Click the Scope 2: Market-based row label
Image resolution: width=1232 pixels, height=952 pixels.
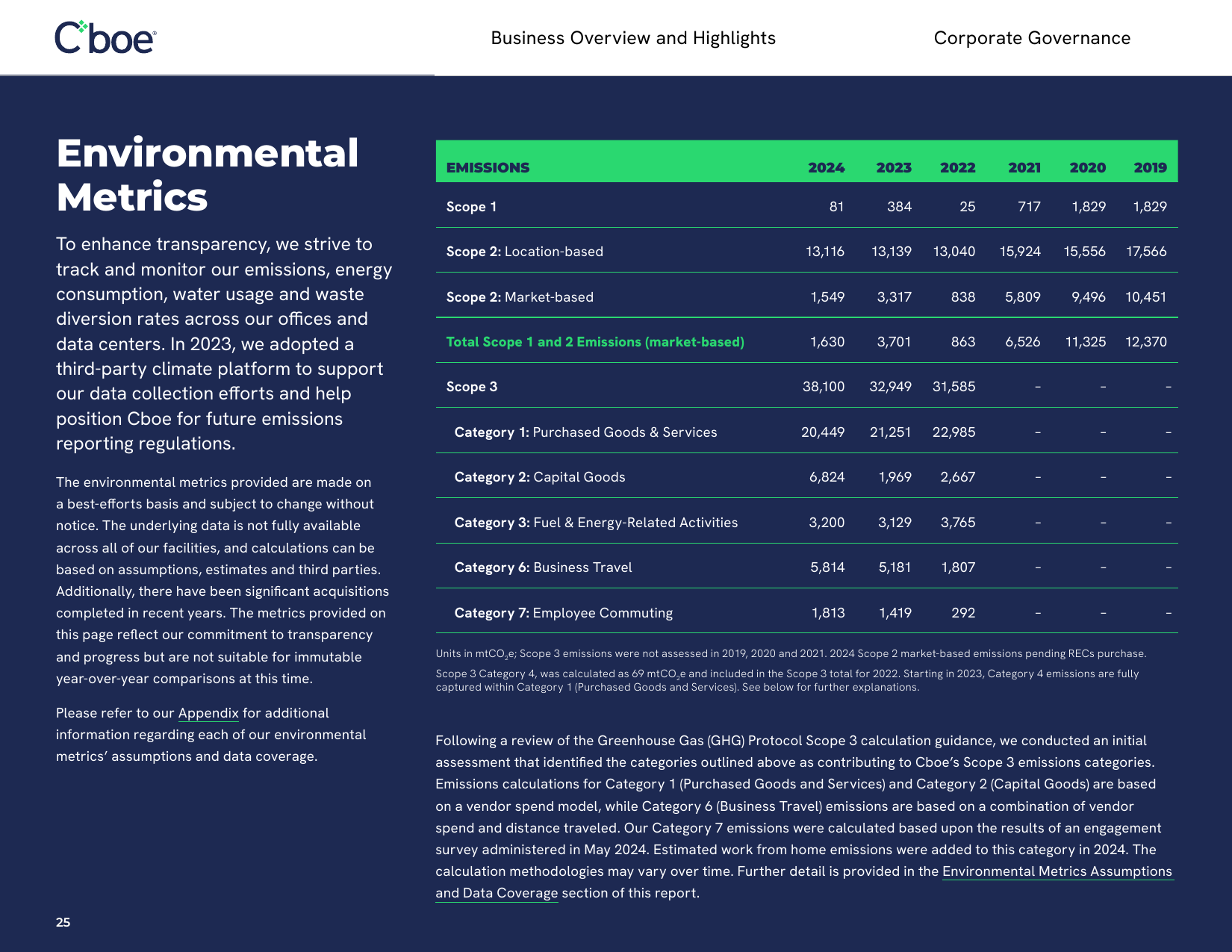[x=520, y=297]
